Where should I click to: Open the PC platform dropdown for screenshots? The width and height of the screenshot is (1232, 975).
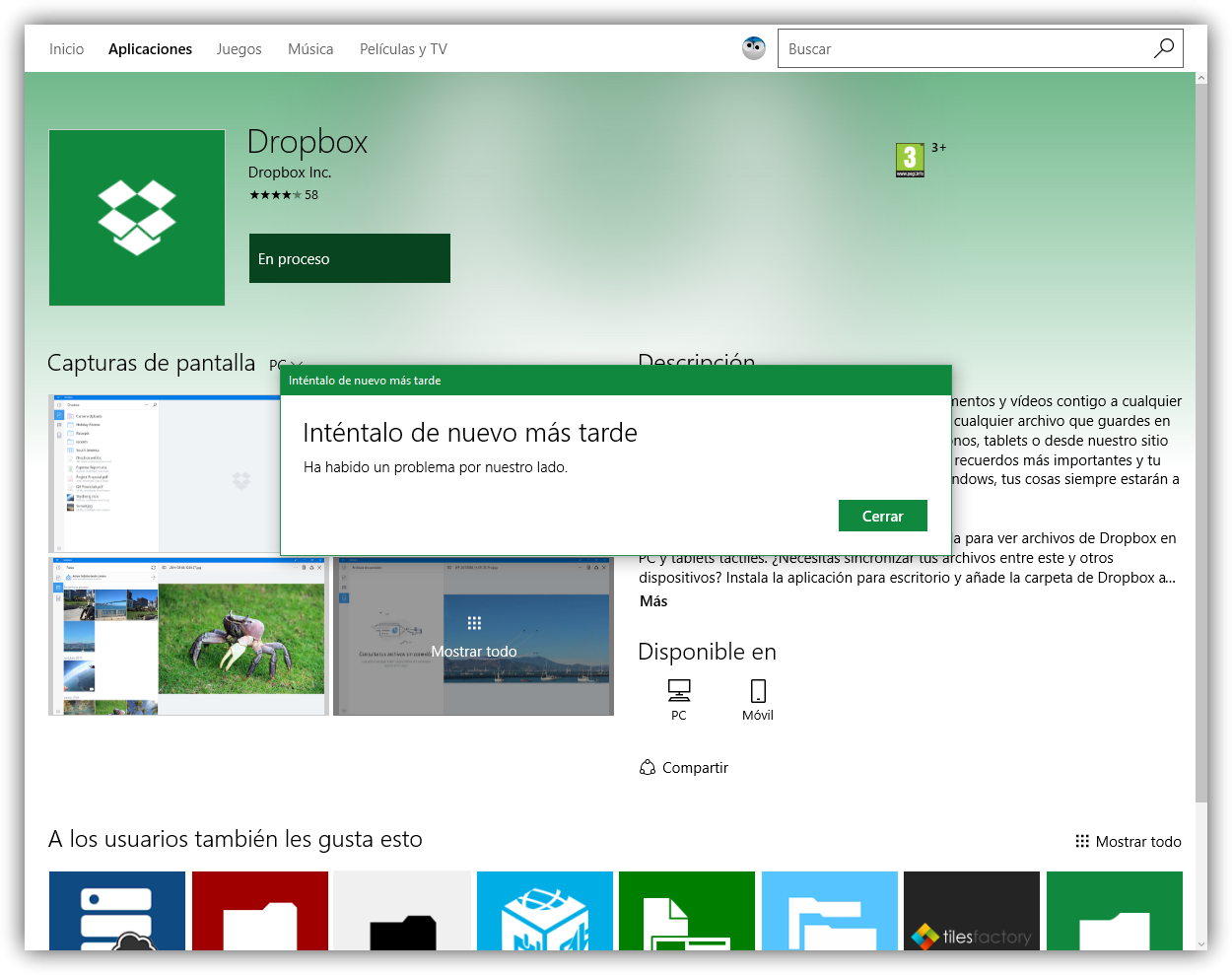[286, 365]
